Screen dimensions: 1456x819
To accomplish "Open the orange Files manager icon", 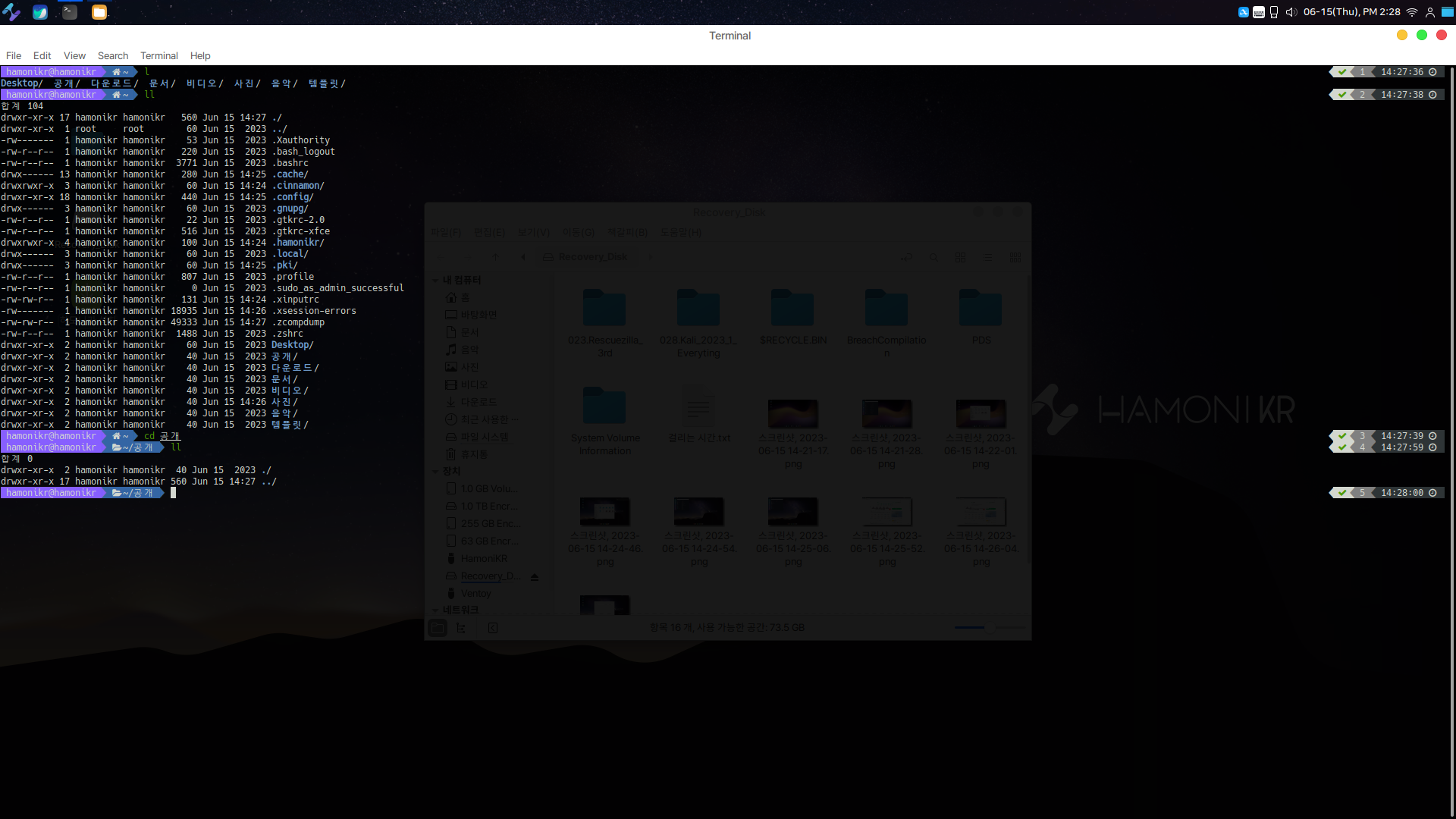I will tap(99, 12).
